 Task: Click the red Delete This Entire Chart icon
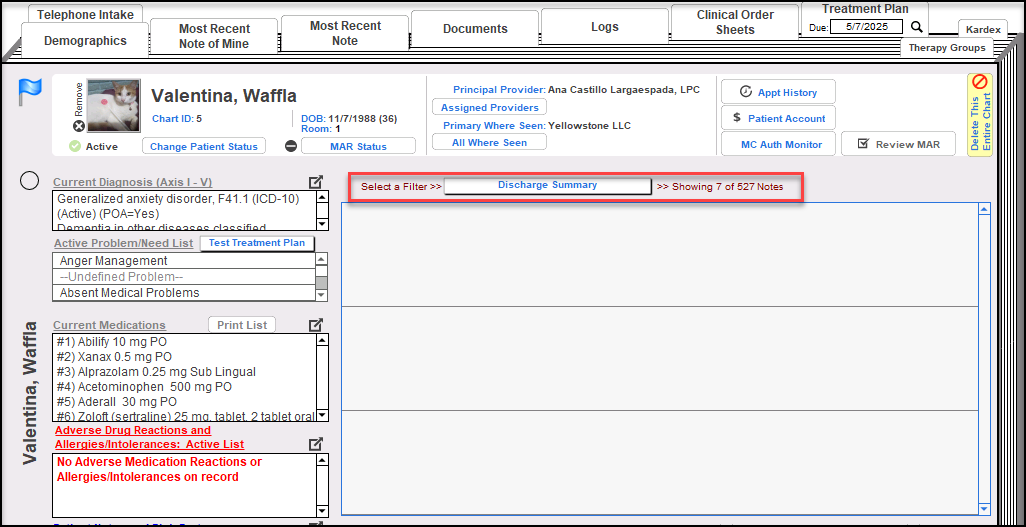[x=980, y=82]
